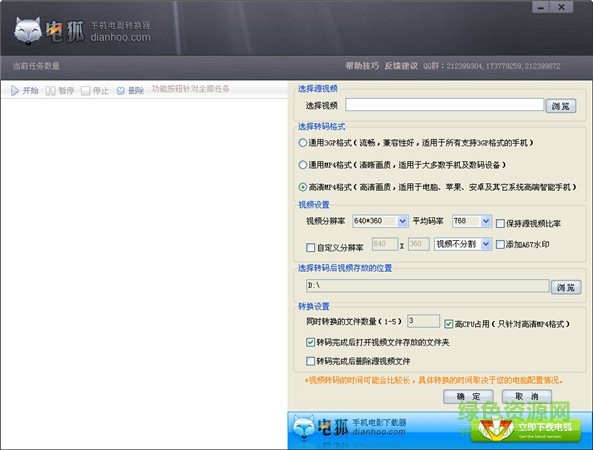Image resolution: width=593 pixels, height=450 pixels.
Task: Click the simultaneous file count field
Action: click(x=423, y=321)
